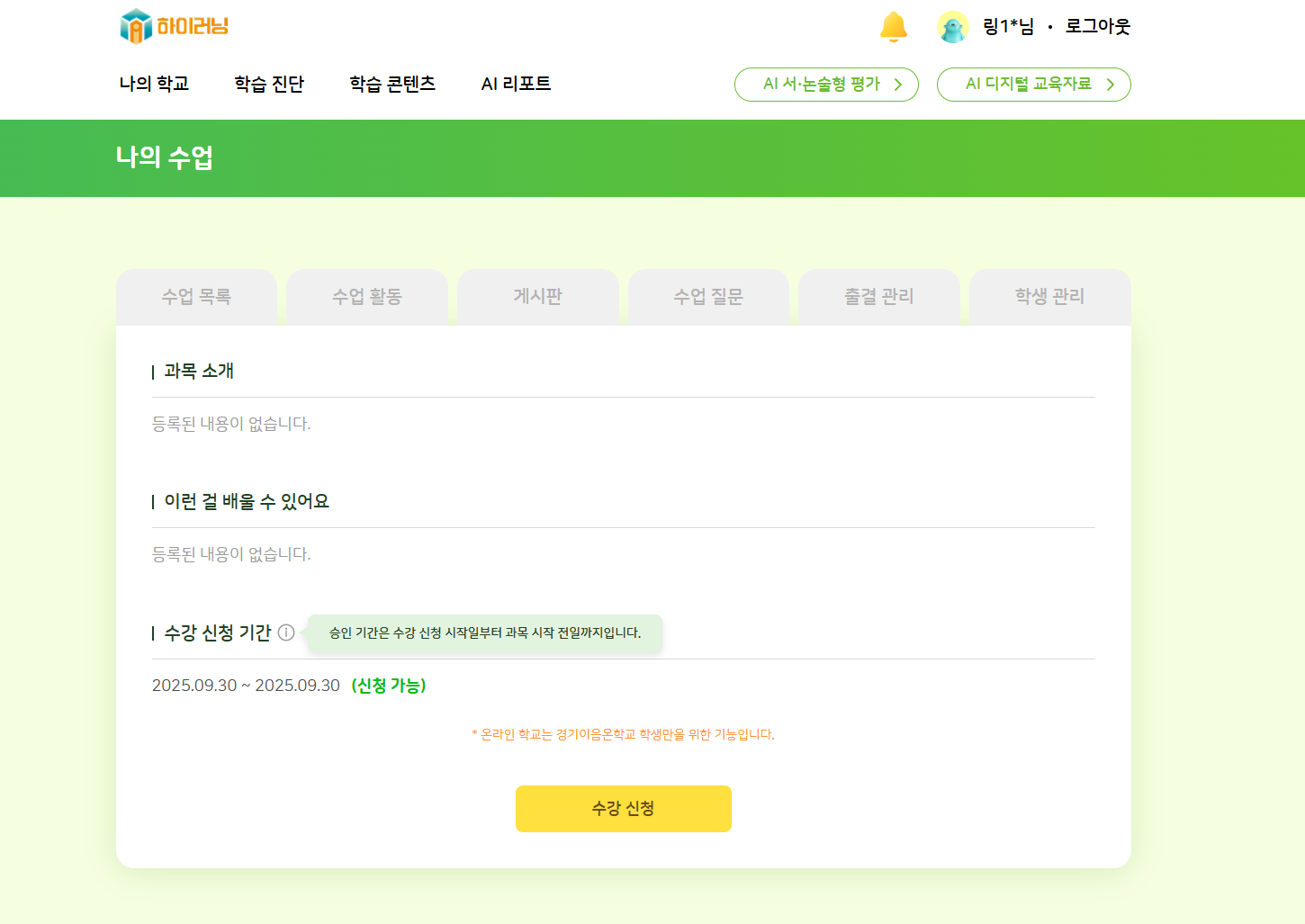Switch to the 수업 활동 tab
1305x924 pixels.
click(367, 297)
